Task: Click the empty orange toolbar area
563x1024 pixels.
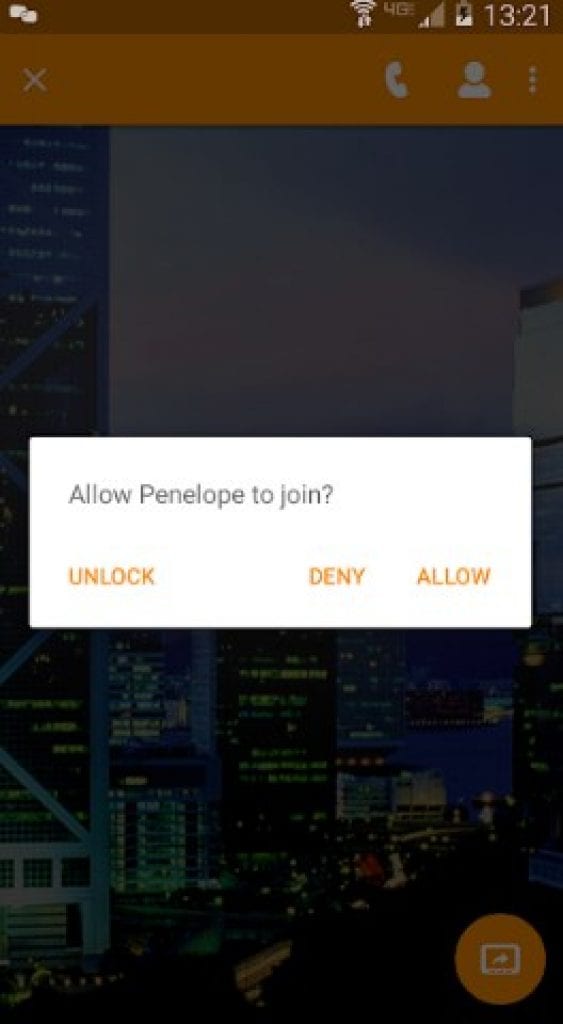Action: (209, 80)
